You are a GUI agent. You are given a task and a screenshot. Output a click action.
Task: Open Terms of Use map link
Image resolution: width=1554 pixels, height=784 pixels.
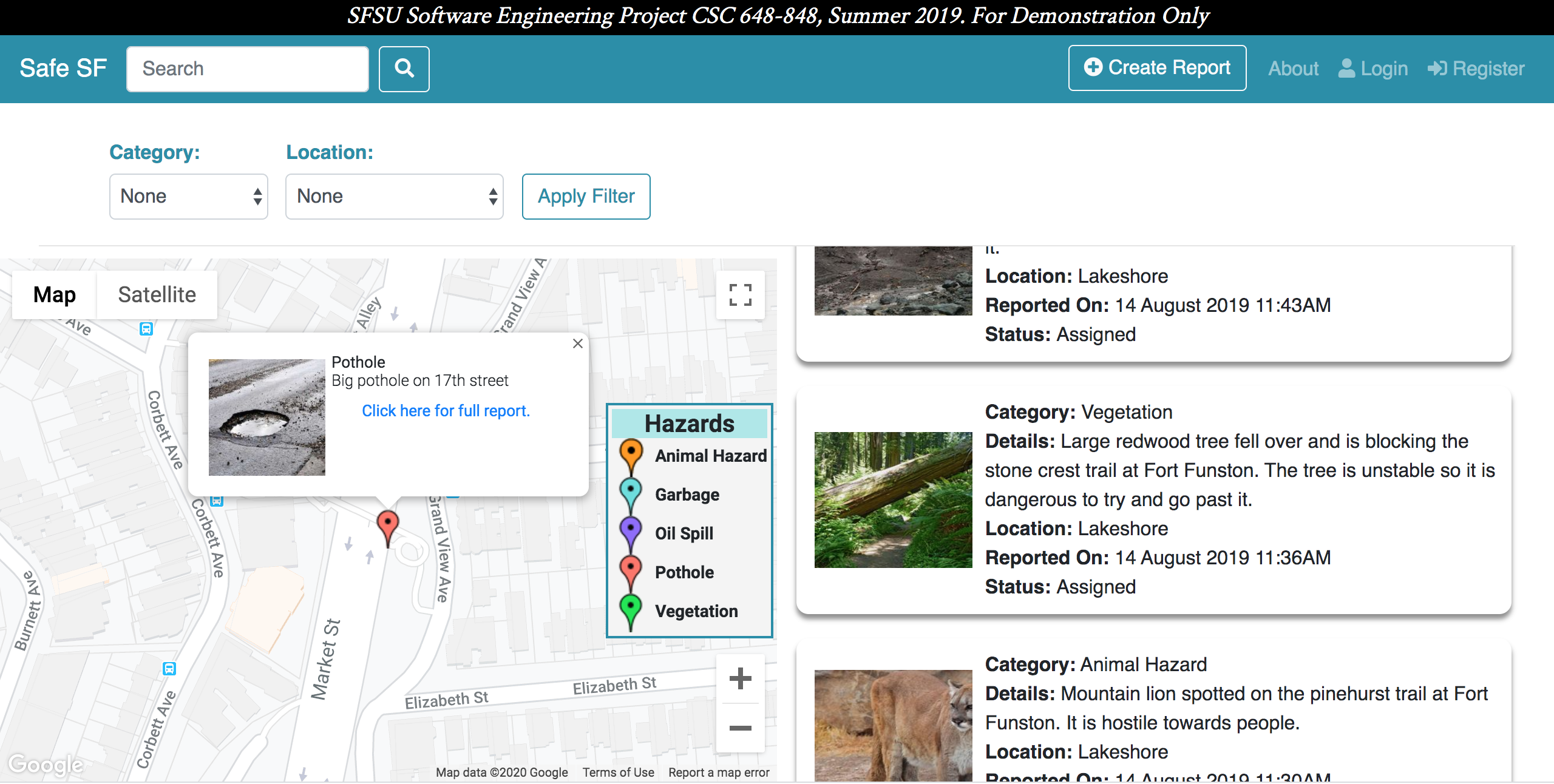pyautogui.click(x=619, y=772)
